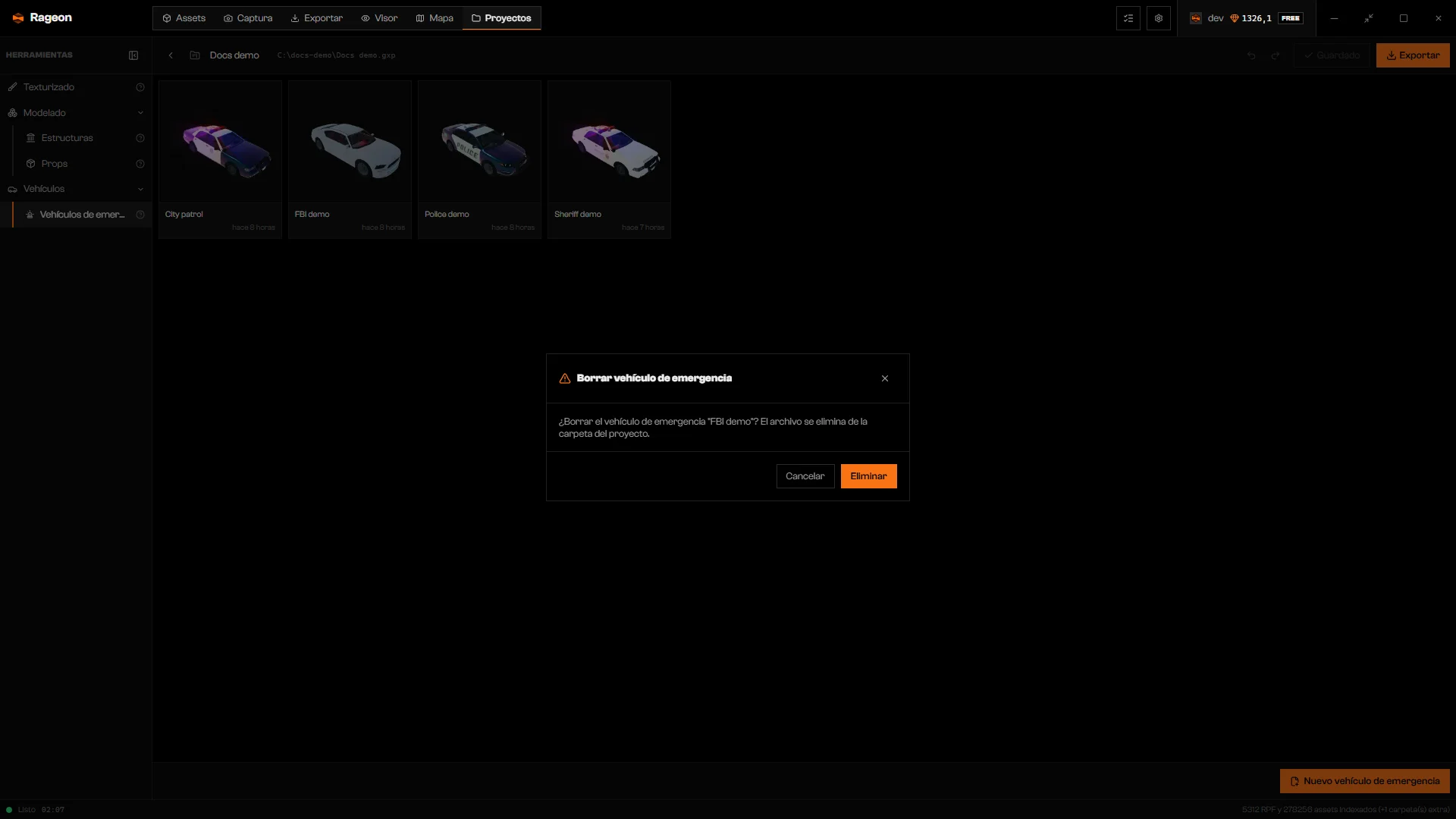Select Props in the sidebar
This screenshot has height=819, width=1456.
click(x=55, y=164)
